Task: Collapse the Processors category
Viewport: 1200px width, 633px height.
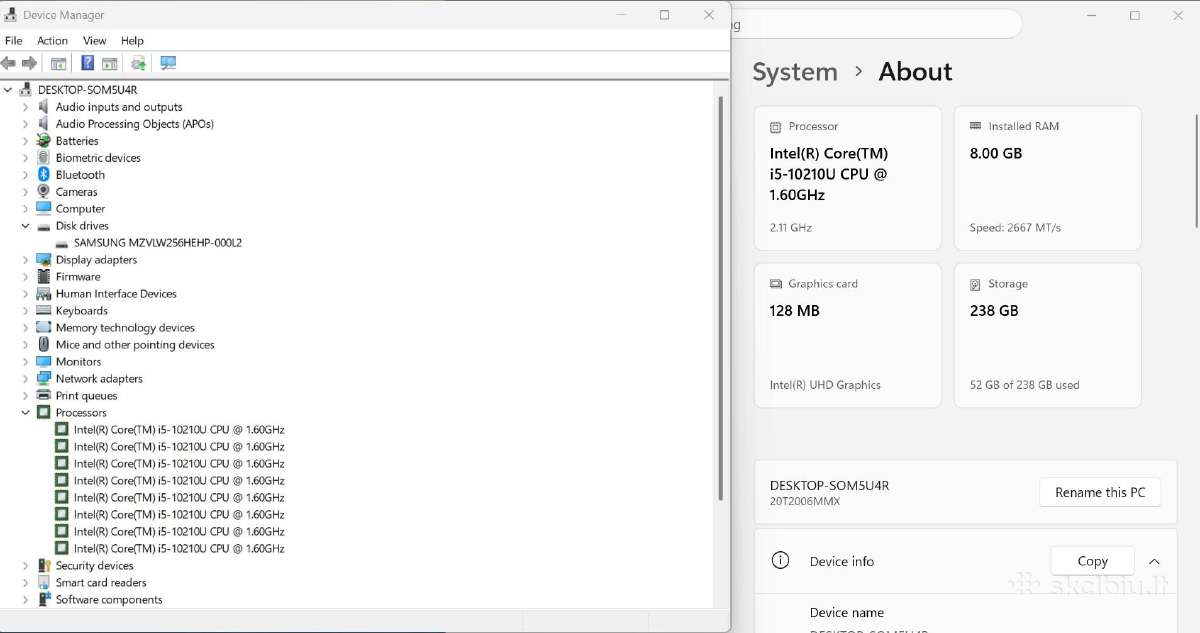Action: coord(26,413)
